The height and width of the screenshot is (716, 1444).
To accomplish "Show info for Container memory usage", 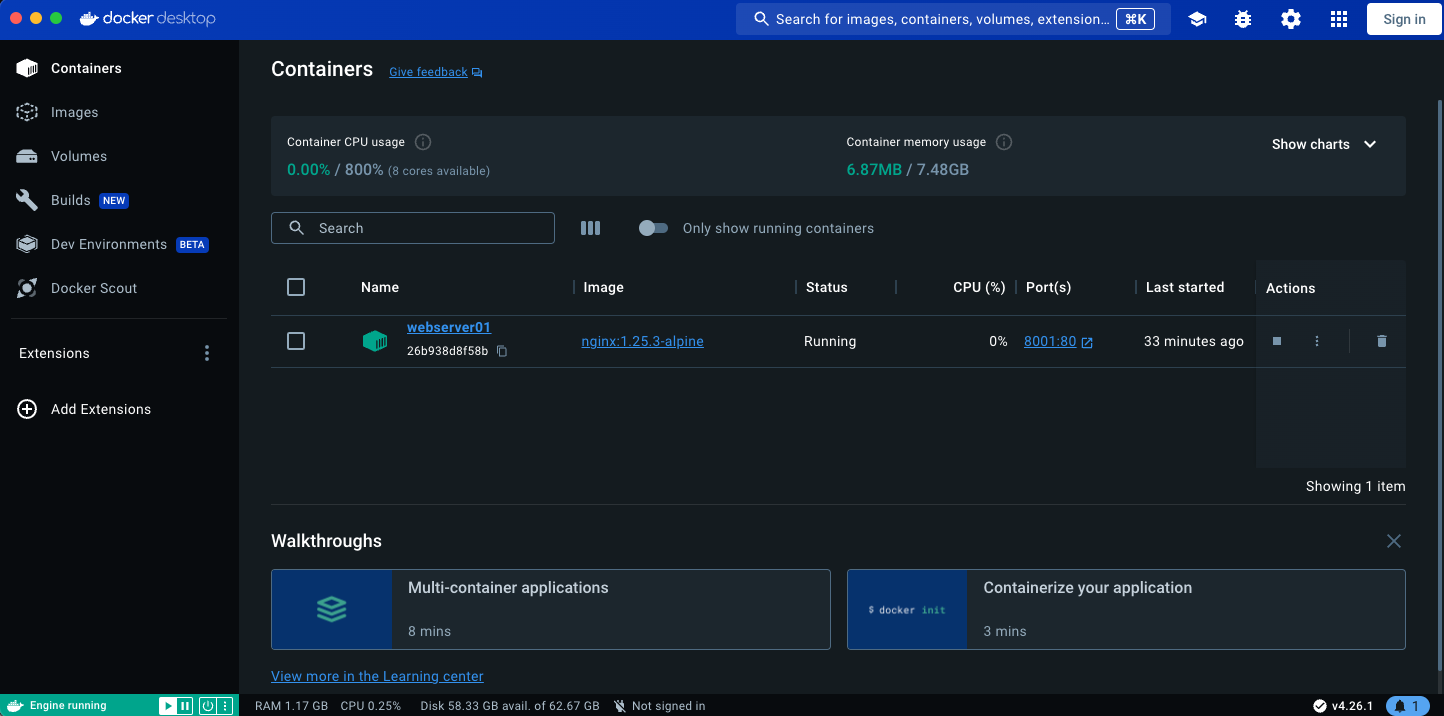I will click(x=1004, y=142).
